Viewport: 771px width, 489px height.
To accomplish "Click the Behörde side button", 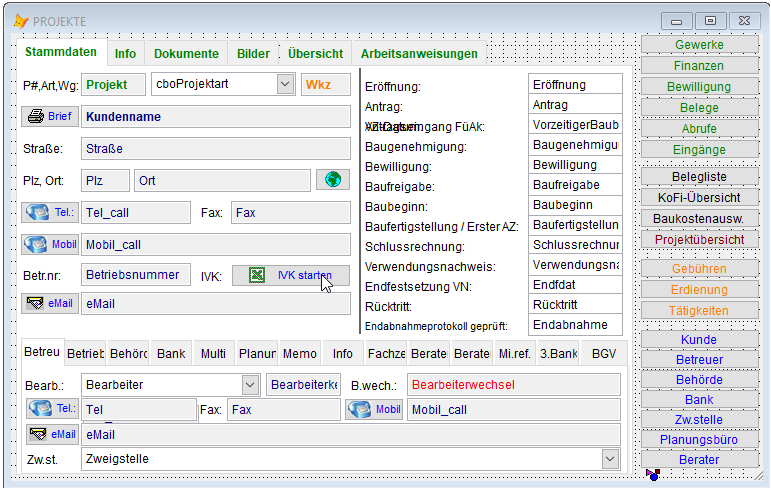I will pos(699,380).
